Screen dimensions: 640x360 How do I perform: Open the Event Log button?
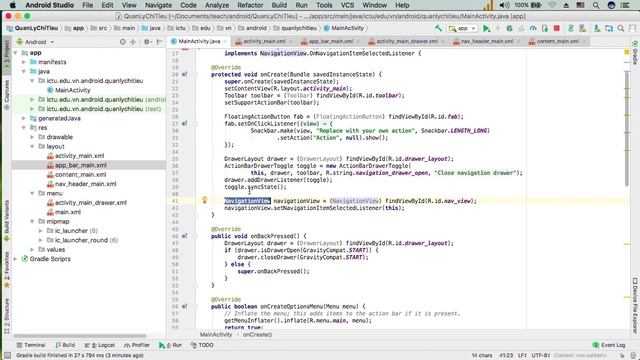tap(609, 345)
